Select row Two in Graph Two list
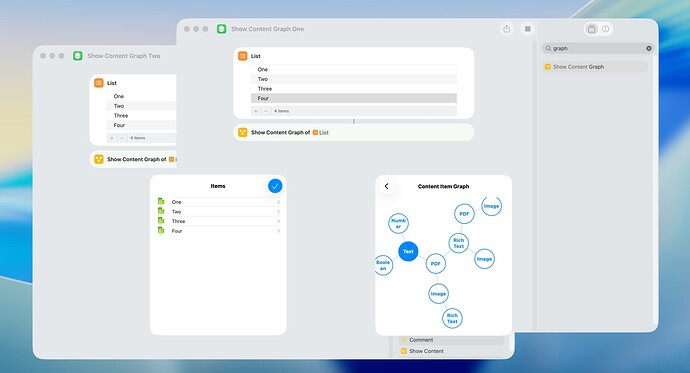The height and width of the screenshot is (373, 690). point(142,106)
